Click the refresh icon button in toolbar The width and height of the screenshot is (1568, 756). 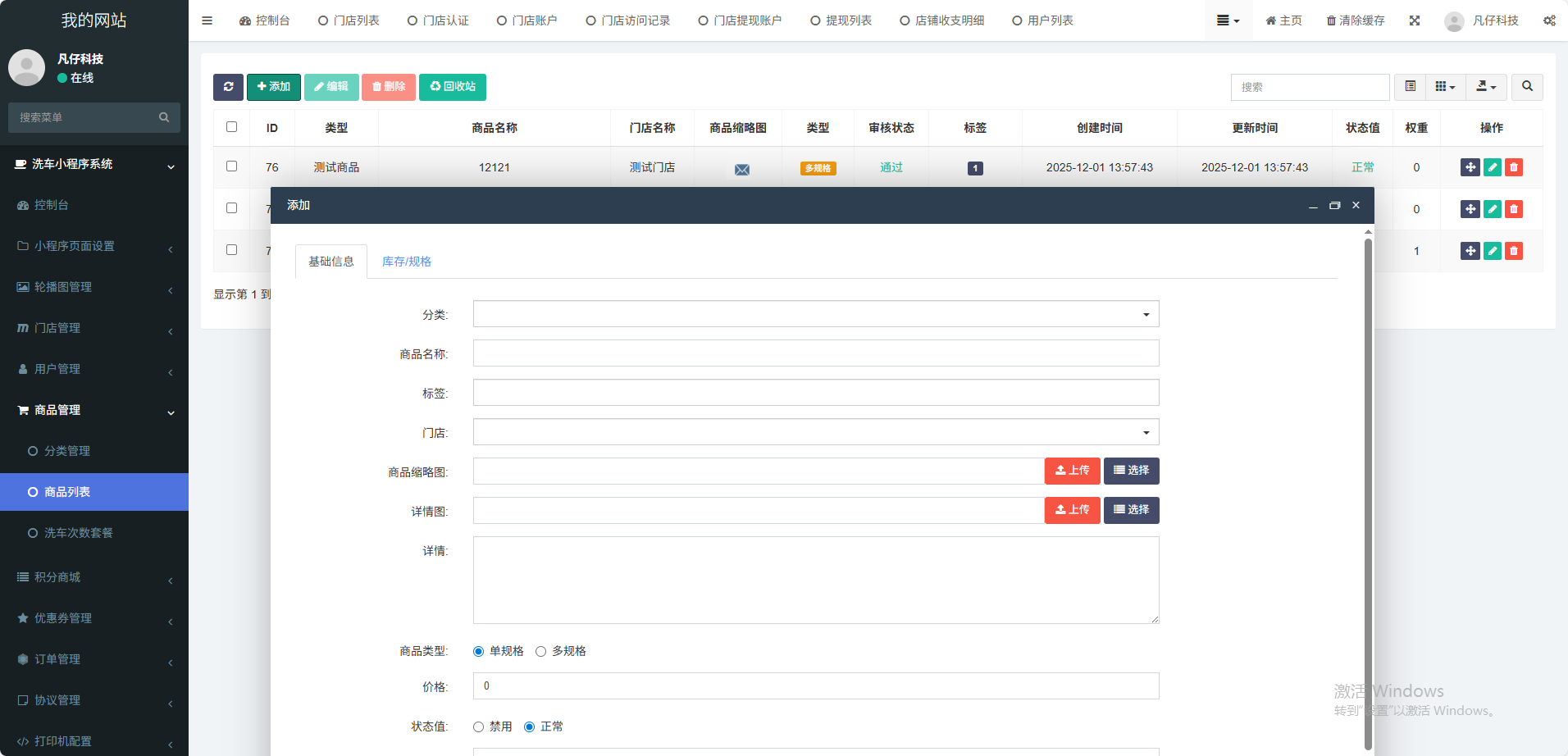click(228, 87)
